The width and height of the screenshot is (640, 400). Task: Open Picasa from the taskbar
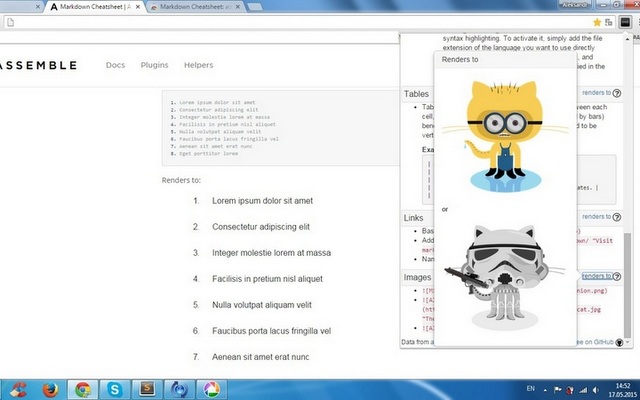[211, 389]
